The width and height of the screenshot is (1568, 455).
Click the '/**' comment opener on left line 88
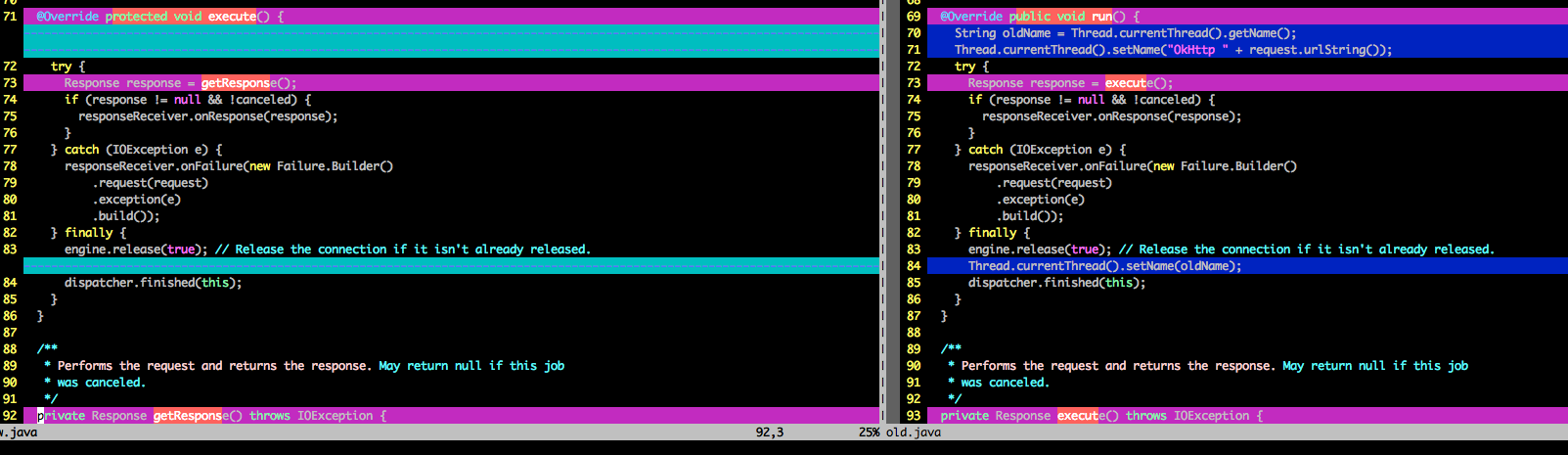coord(47,349)
